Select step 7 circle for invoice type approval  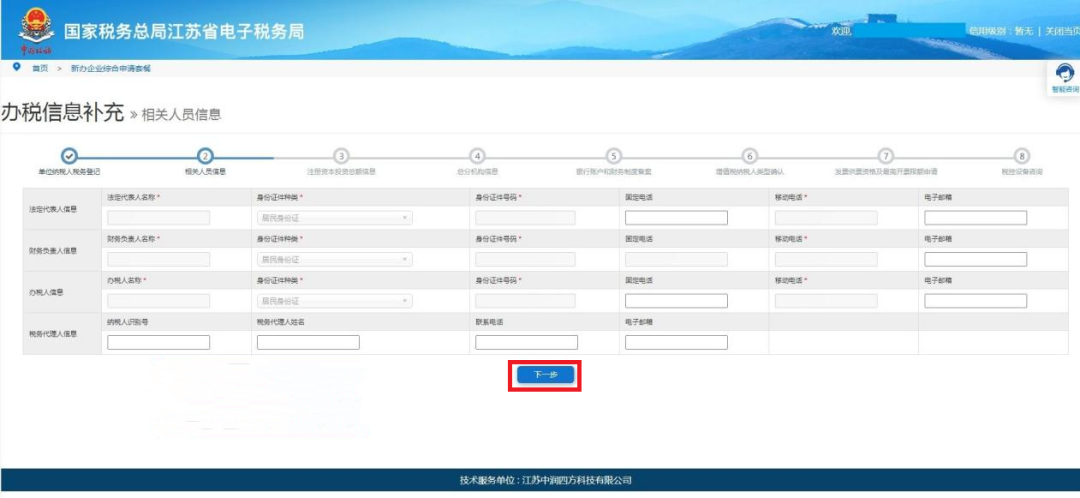[885, 155]
